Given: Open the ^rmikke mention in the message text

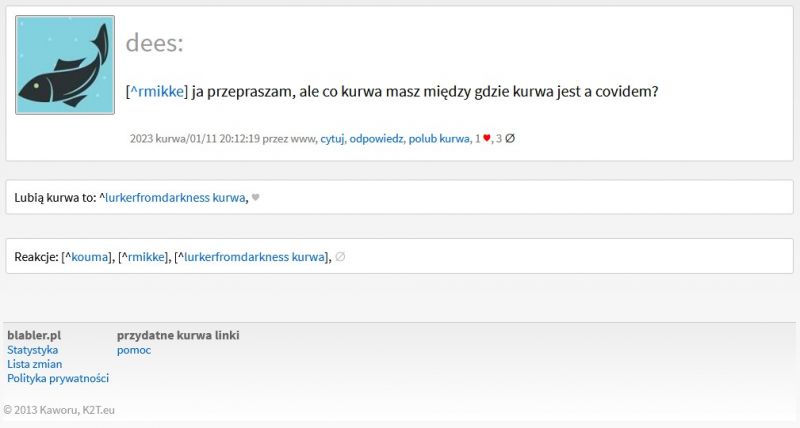Looking at the screenshot, I should [157, 91].
